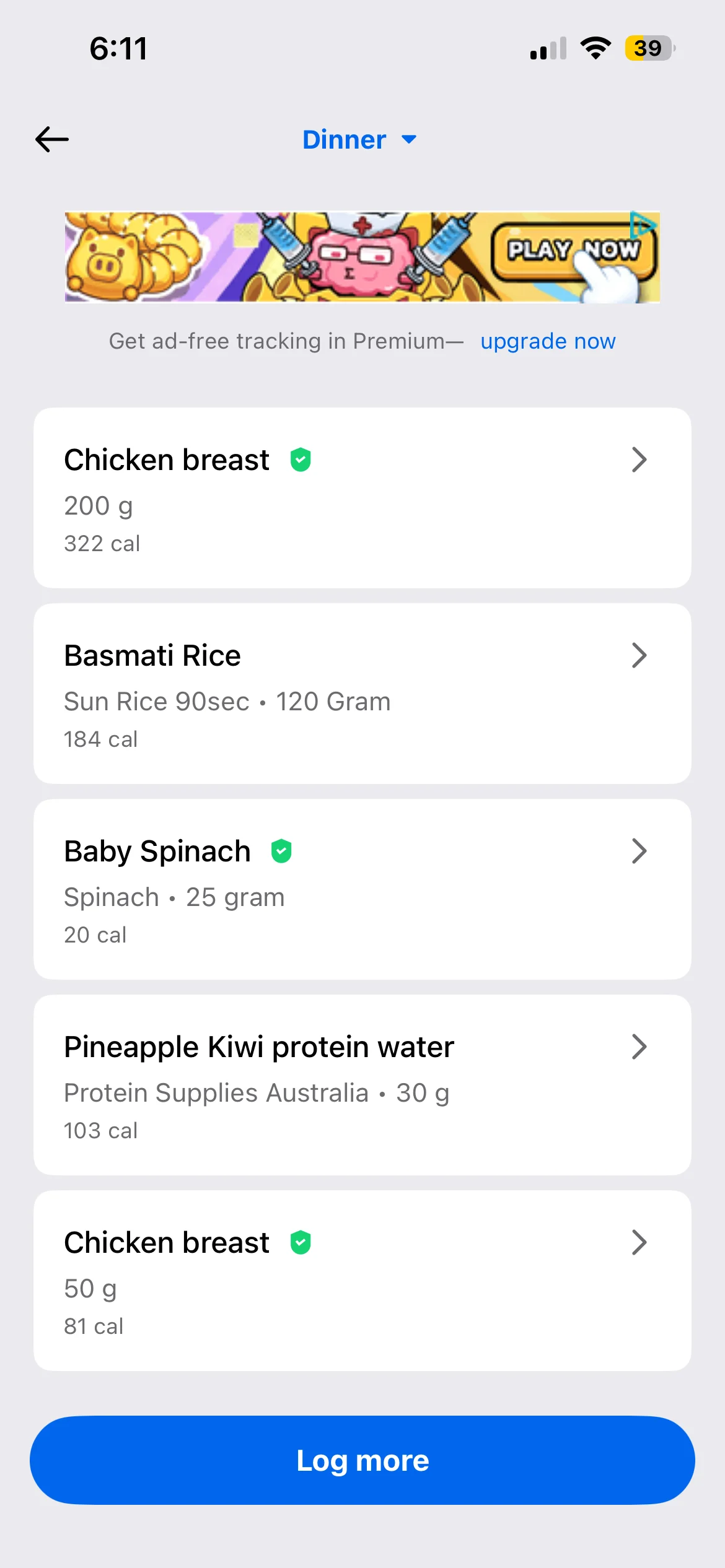Select the Basmati Rice food title
Image resolution: width=725 pixels, height=1568 pixels.
[x=152, y=656]
